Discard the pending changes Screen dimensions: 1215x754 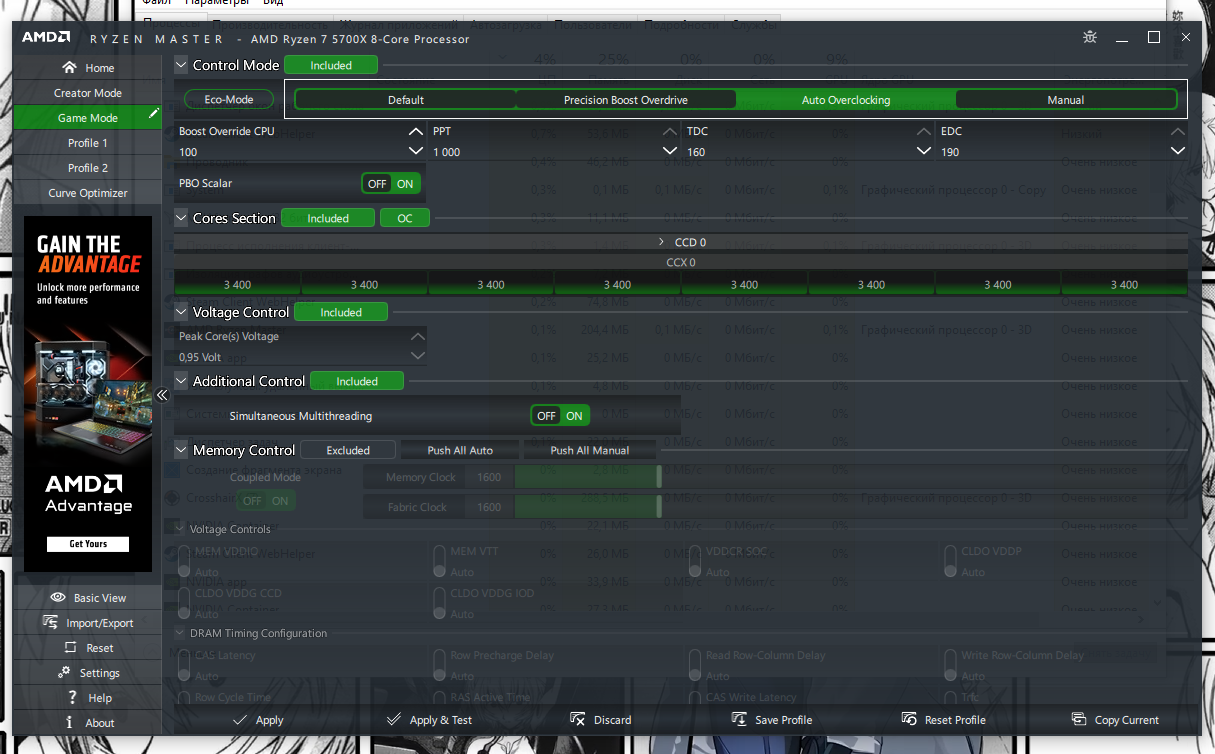click(601, 720)
